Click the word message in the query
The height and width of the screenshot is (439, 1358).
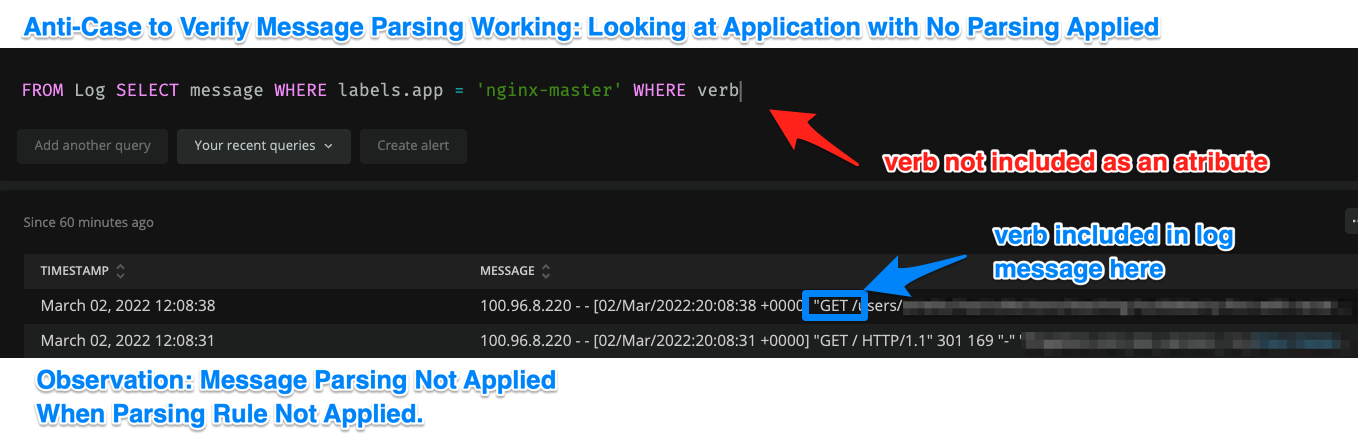(x=226, y=91)
